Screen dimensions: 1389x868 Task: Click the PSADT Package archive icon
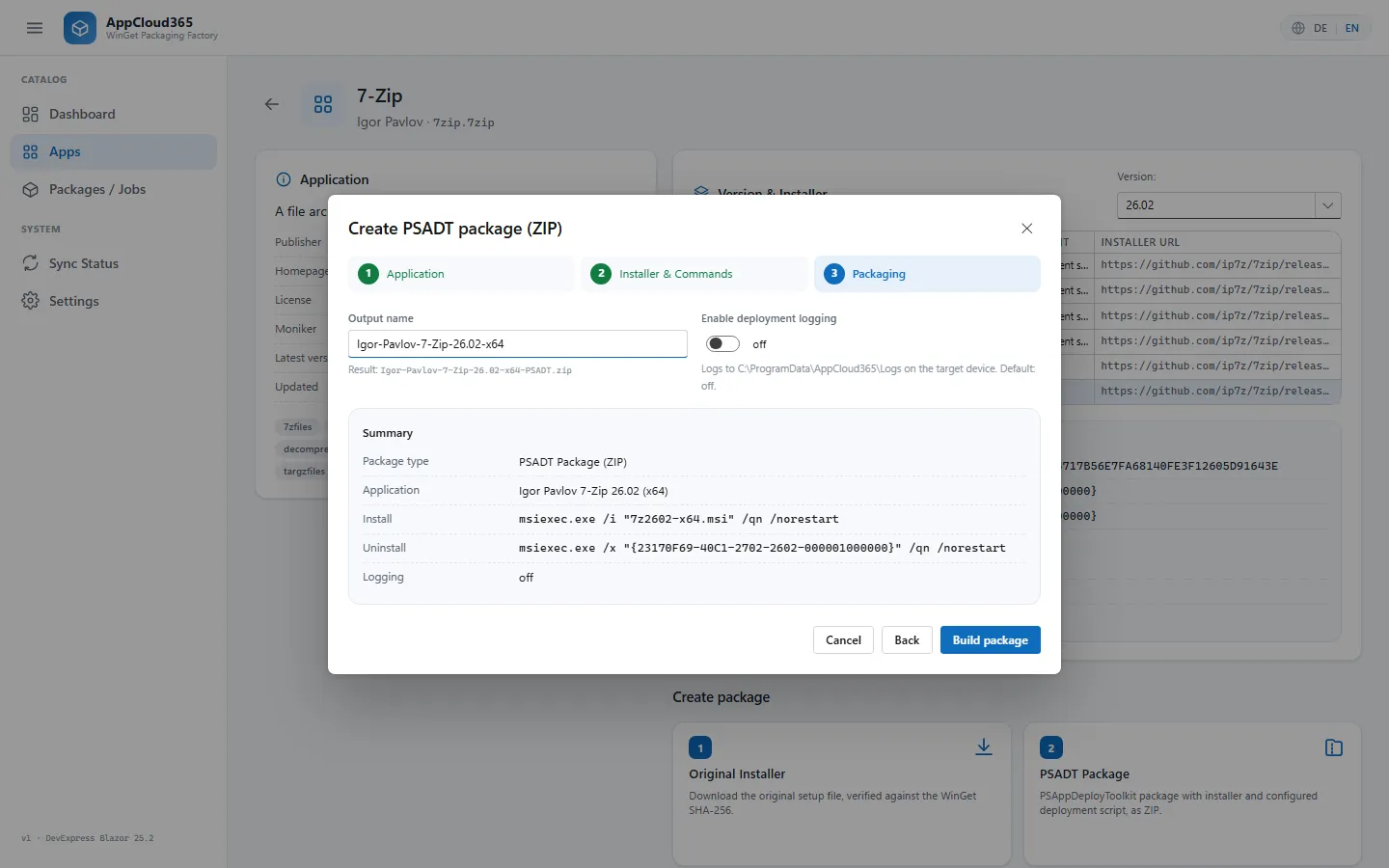pyautogui.click(x=1334, y=747)
